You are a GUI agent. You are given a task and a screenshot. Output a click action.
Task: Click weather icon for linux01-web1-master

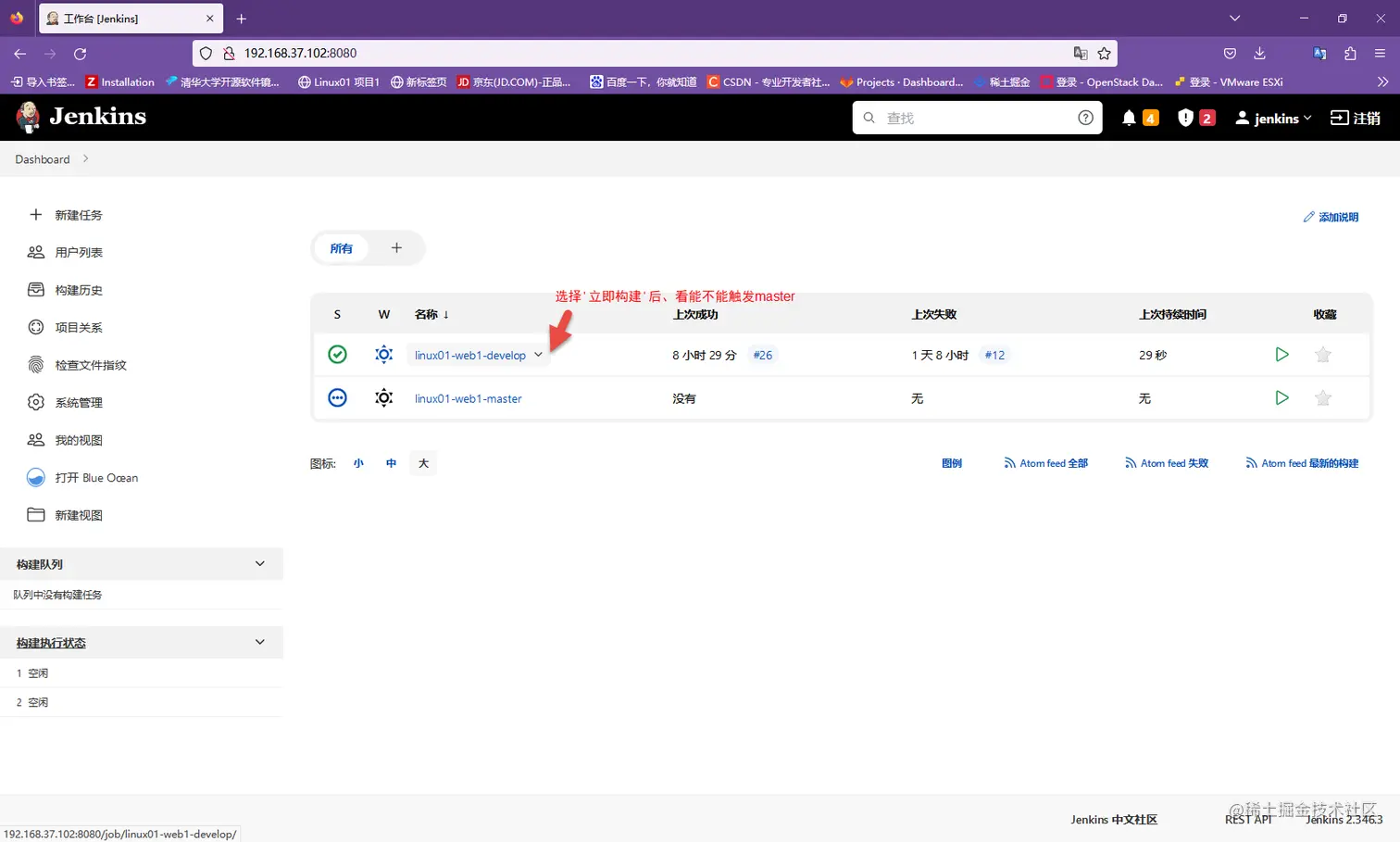point(384,397)
